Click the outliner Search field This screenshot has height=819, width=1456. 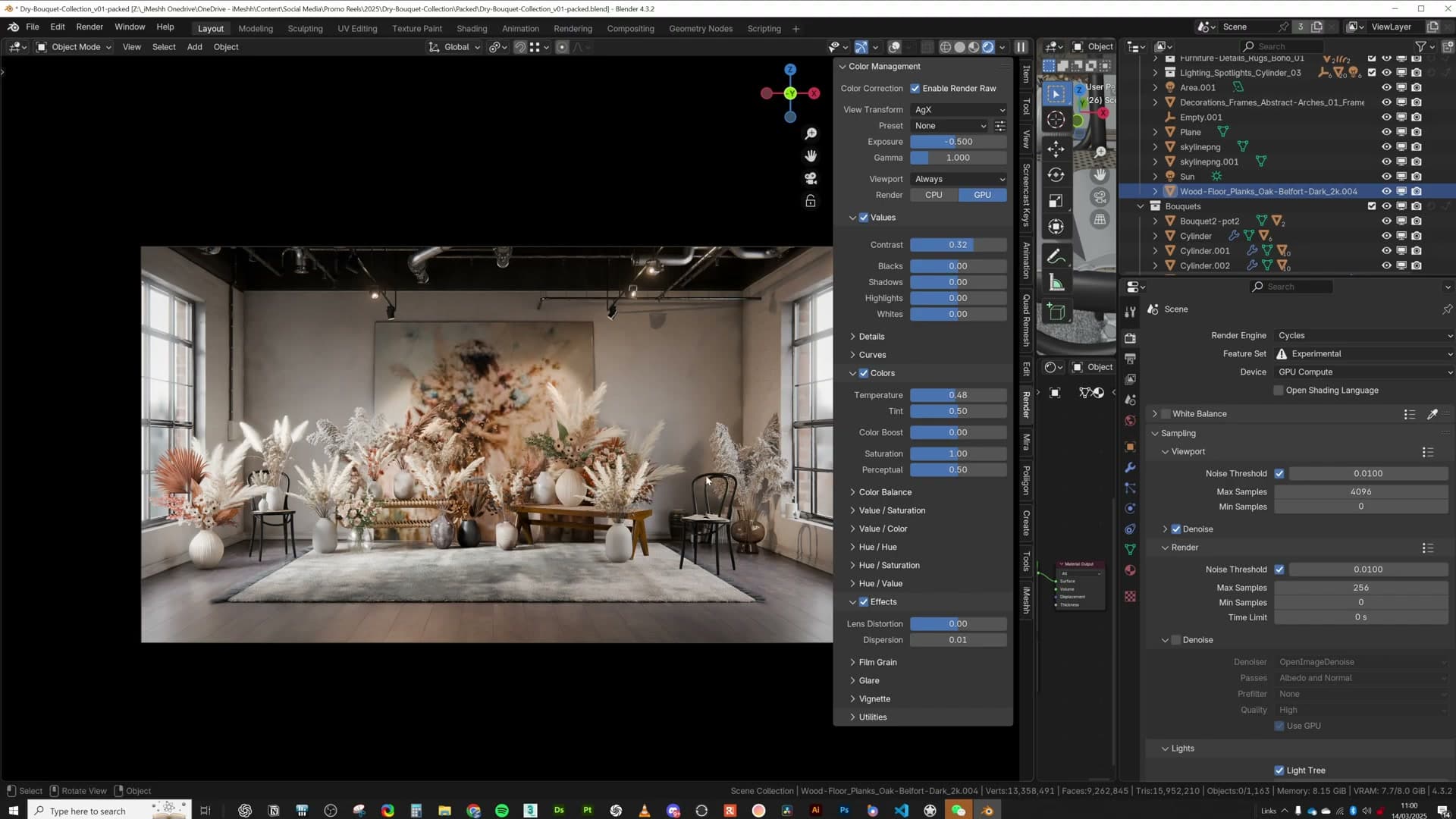pyautogui.click(x=1281, y=47)
